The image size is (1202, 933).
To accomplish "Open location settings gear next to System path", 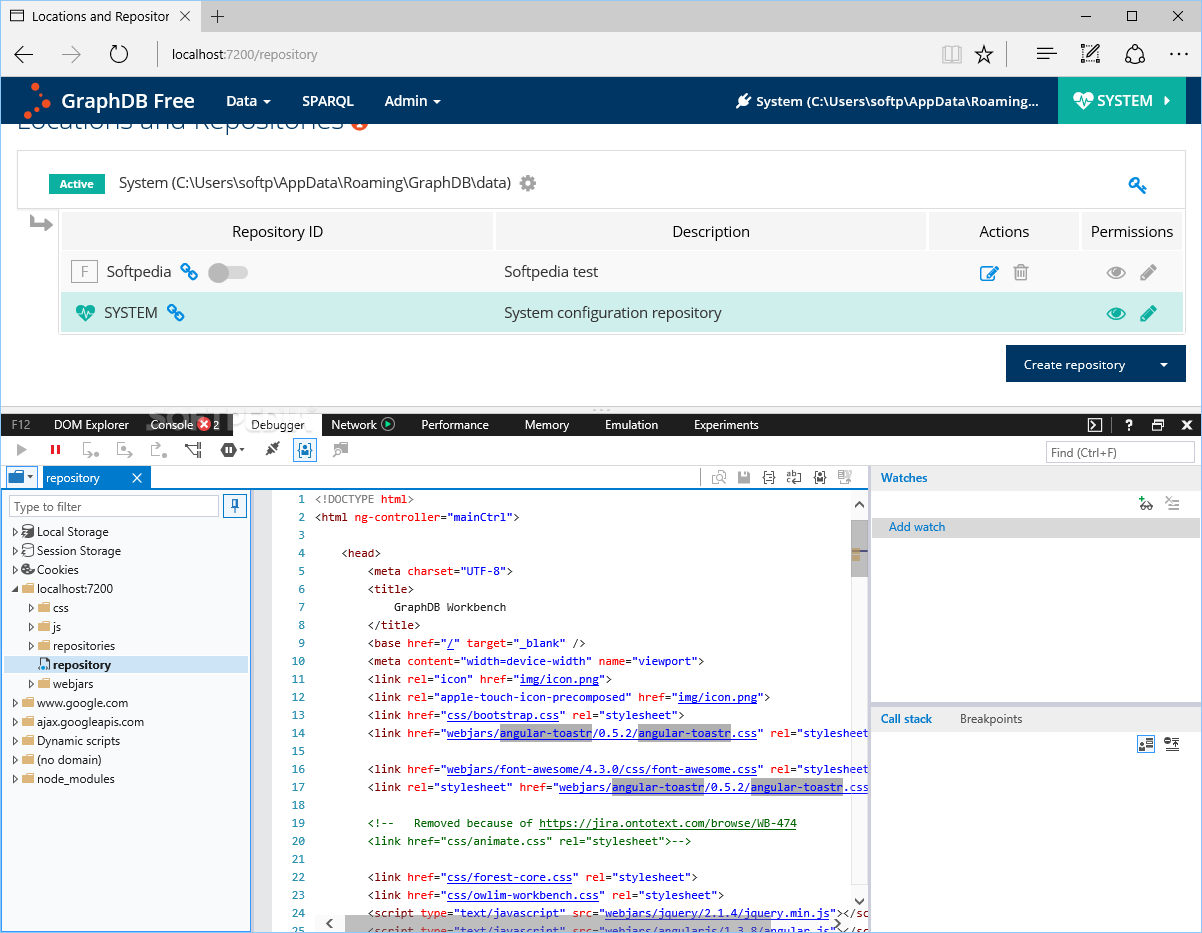I will click(x=528, y=183).
